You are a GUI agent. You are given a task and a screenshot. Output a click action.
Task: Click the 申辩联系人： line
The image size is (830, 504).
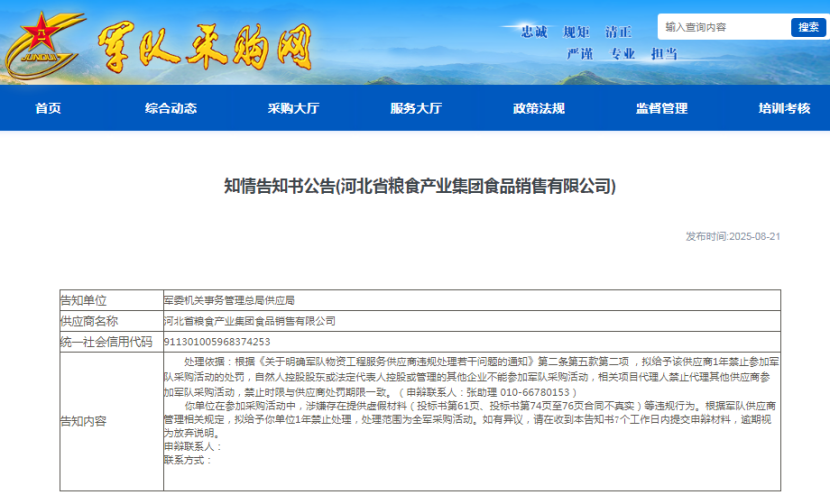point(193,447)
